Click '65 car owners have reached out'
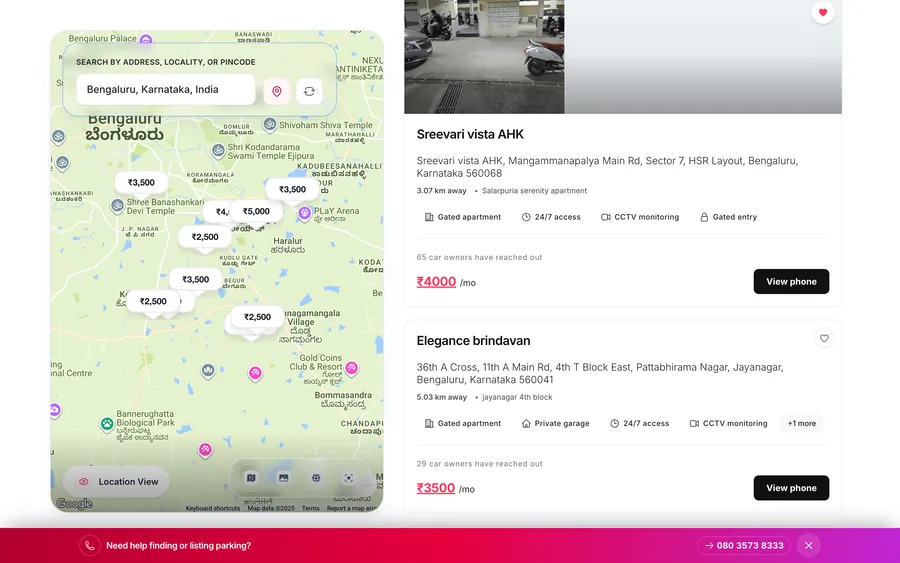This screenshot has width=900, height=563. coord(479,257)
